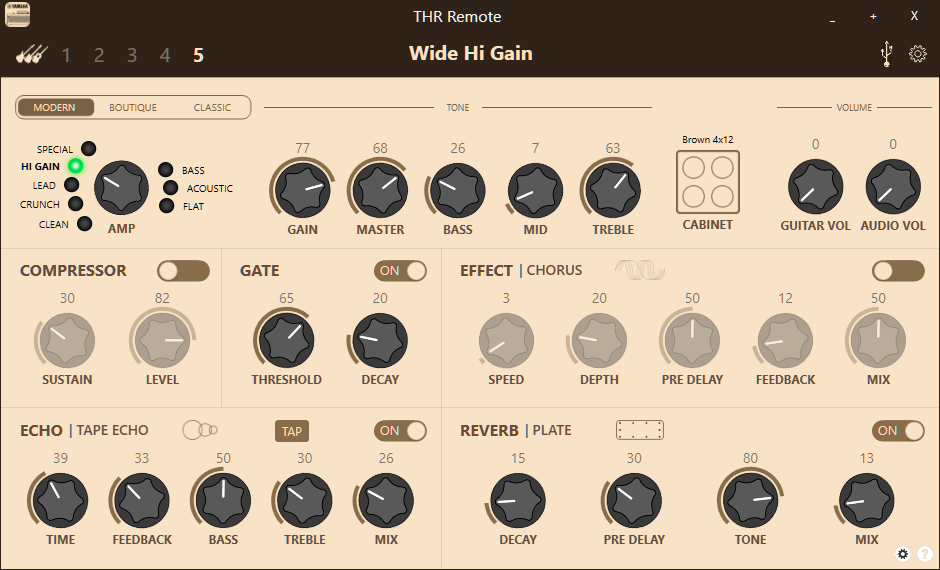940x570 pixels.
Task: Switch to the CLASSIC amp mode
Action: click(212, 107)
